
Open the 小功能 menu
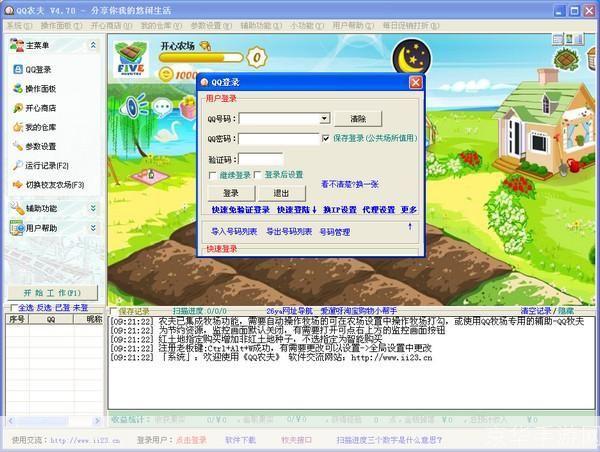[x=307, y=26]
